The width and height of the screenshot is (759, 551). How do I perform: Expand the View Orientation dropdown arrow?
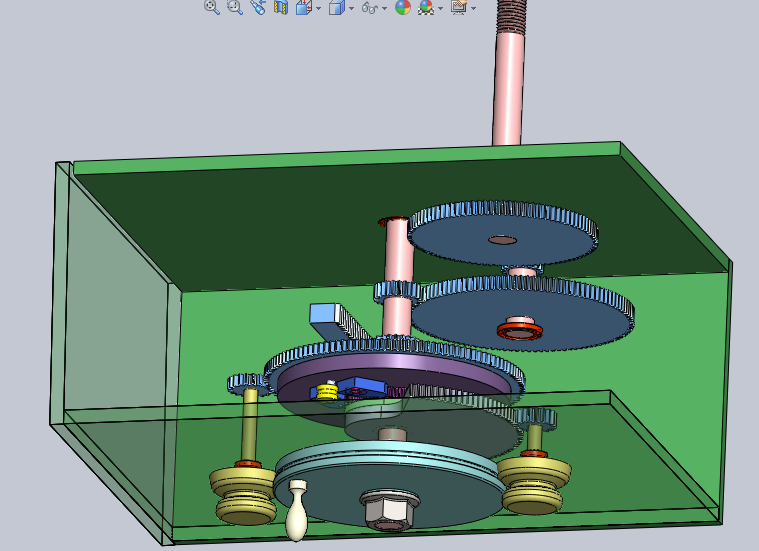319,8
